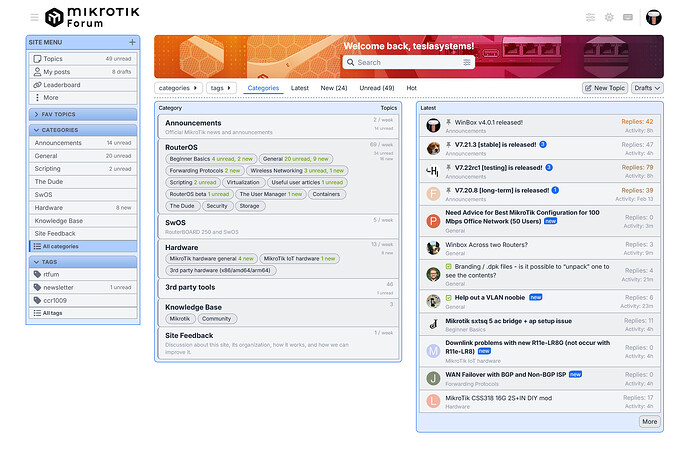Open Topics in the site menu

pos(83,59)
